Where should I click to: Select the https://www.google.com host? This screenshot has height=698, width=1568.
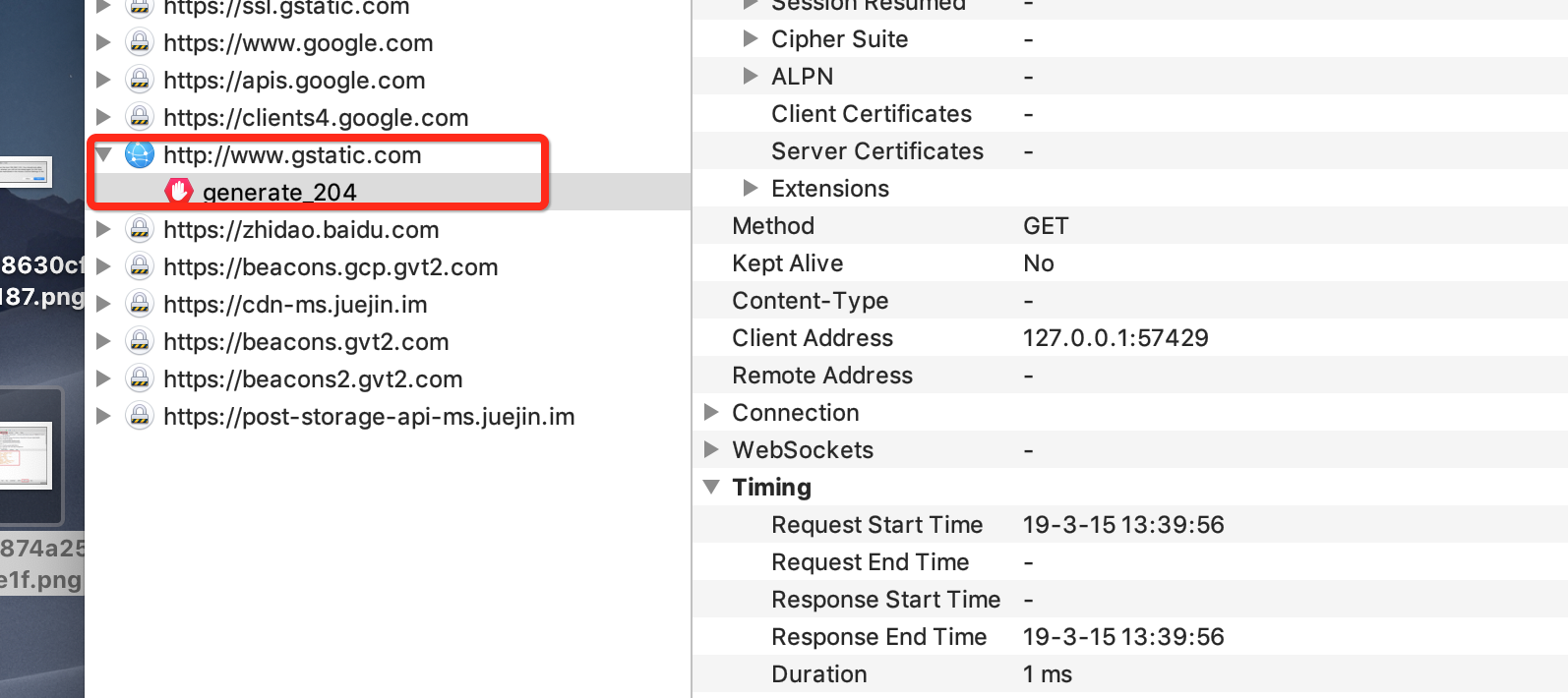coord(298,43)
